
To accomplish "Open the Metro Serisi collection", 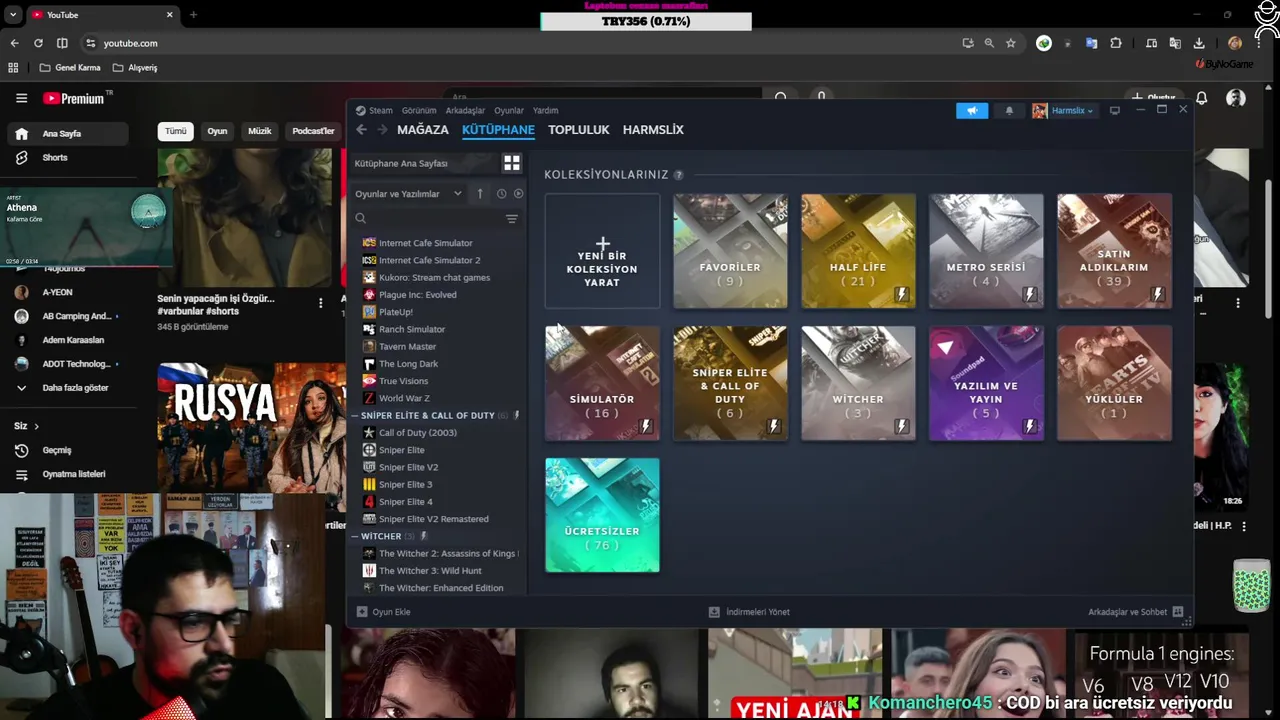I will click(x=986, y=251).
